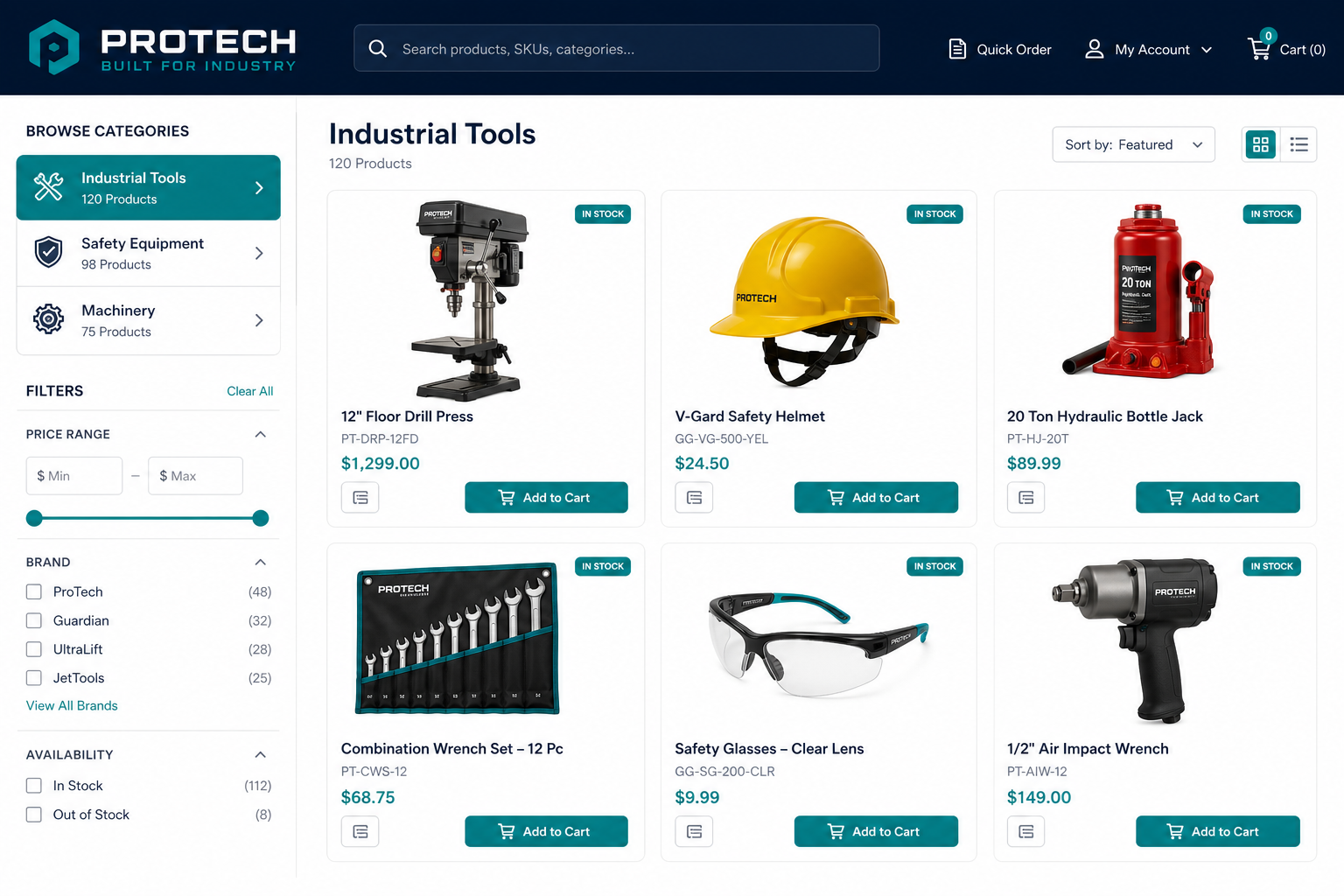Click In Stock badge on Air Impact Wrench
Image resolution: width=1344 pixels, height=896 pixels.
pyautogui.click(x=1271, y=567)
